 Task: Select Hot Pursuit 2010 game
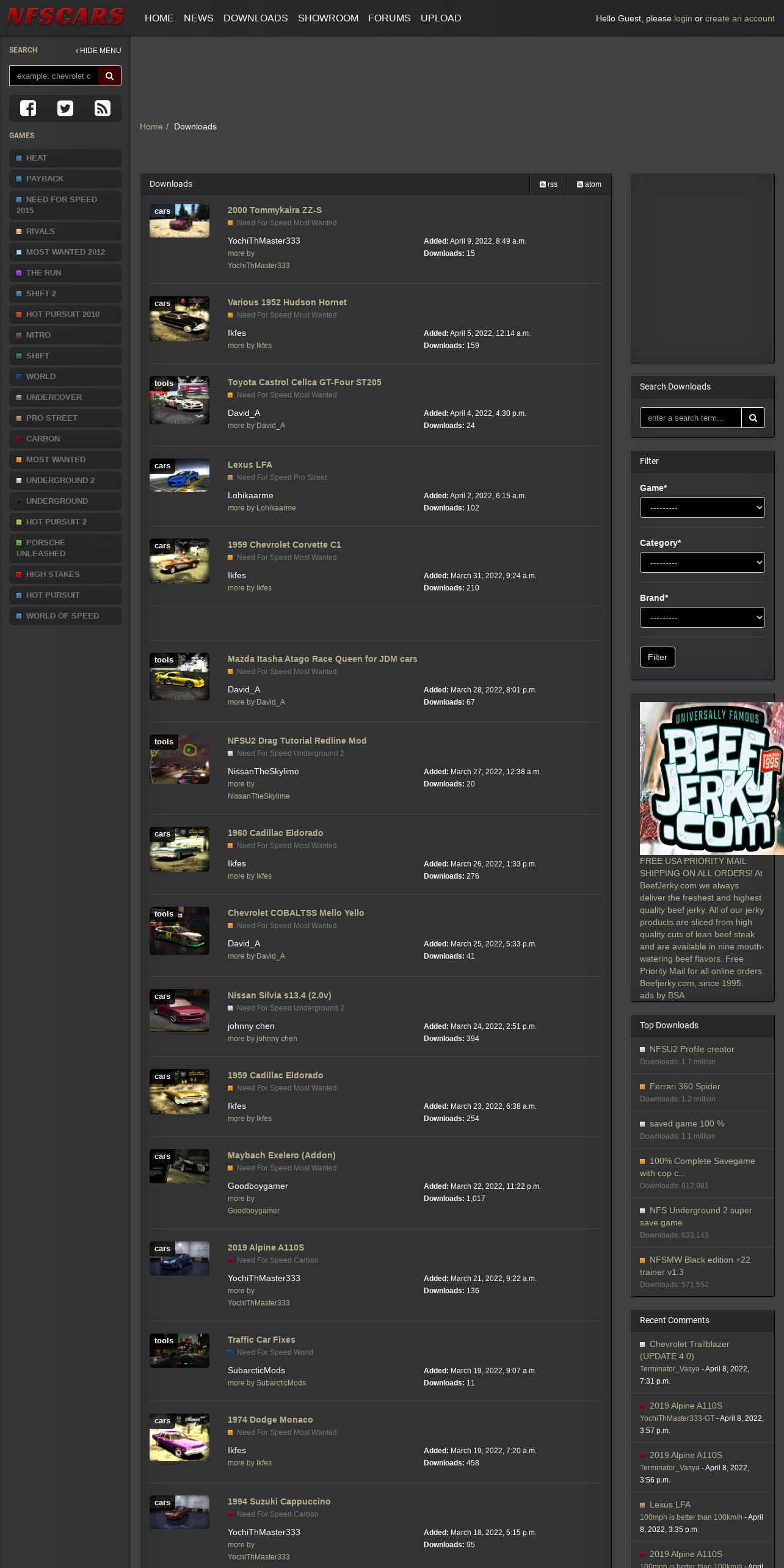coord(65,314)
